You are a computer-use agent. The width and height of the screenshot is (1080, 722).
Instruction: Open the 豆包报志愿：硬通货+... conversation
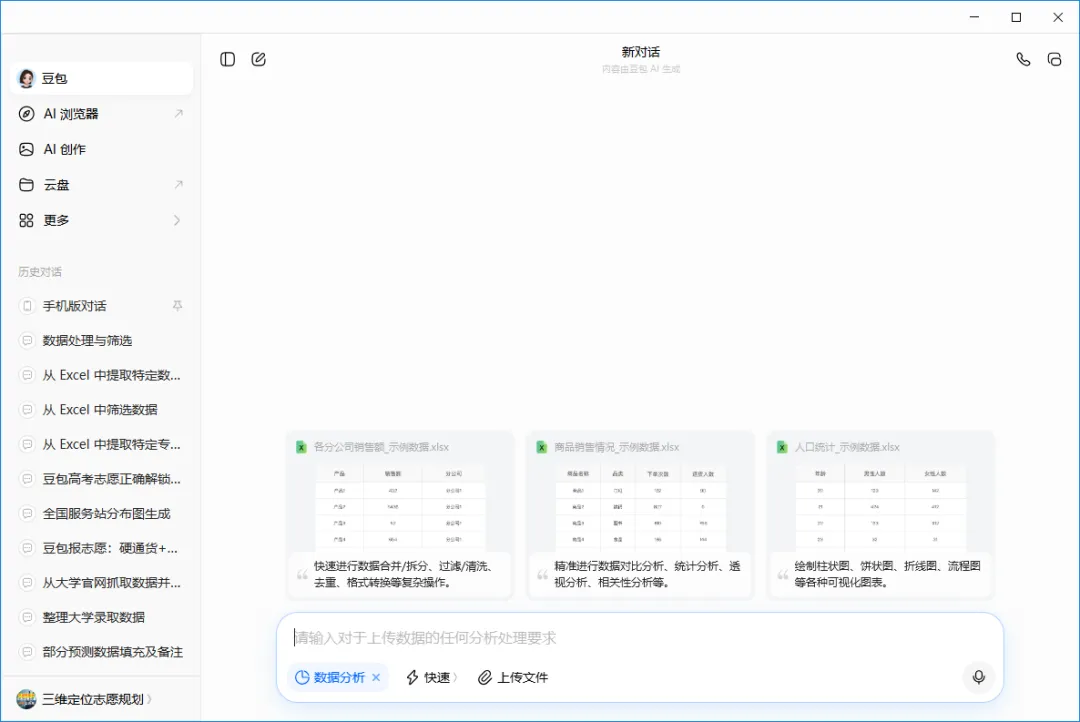click(102, 548)
